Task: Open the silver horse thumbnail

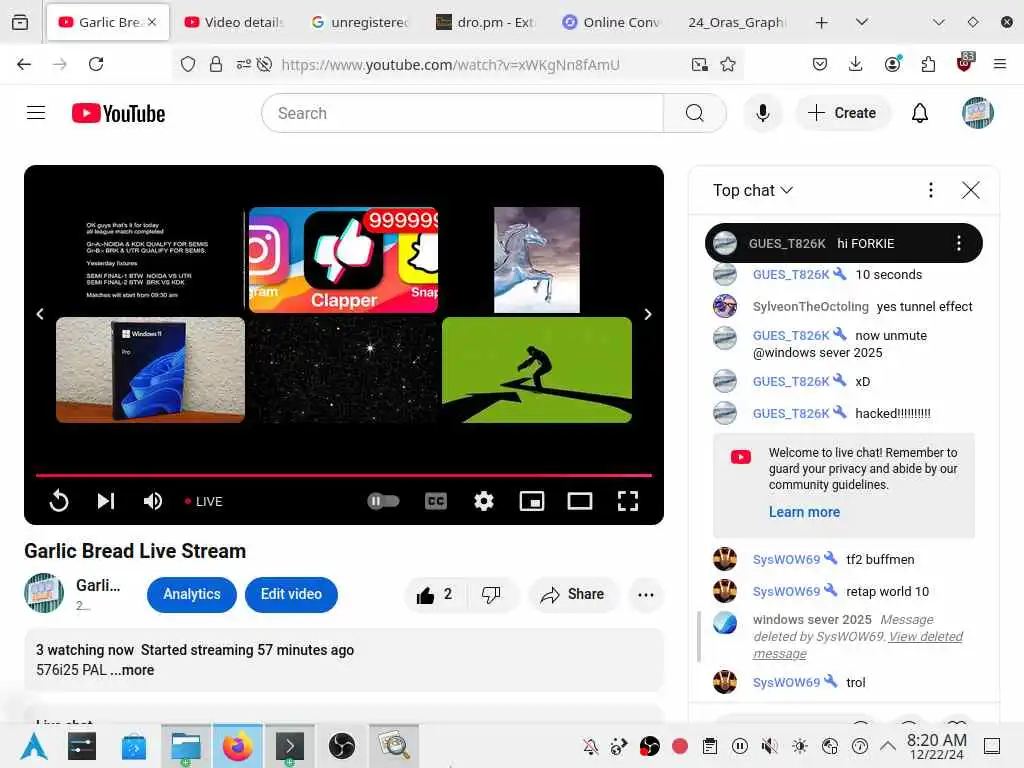Action: [537, 260]
